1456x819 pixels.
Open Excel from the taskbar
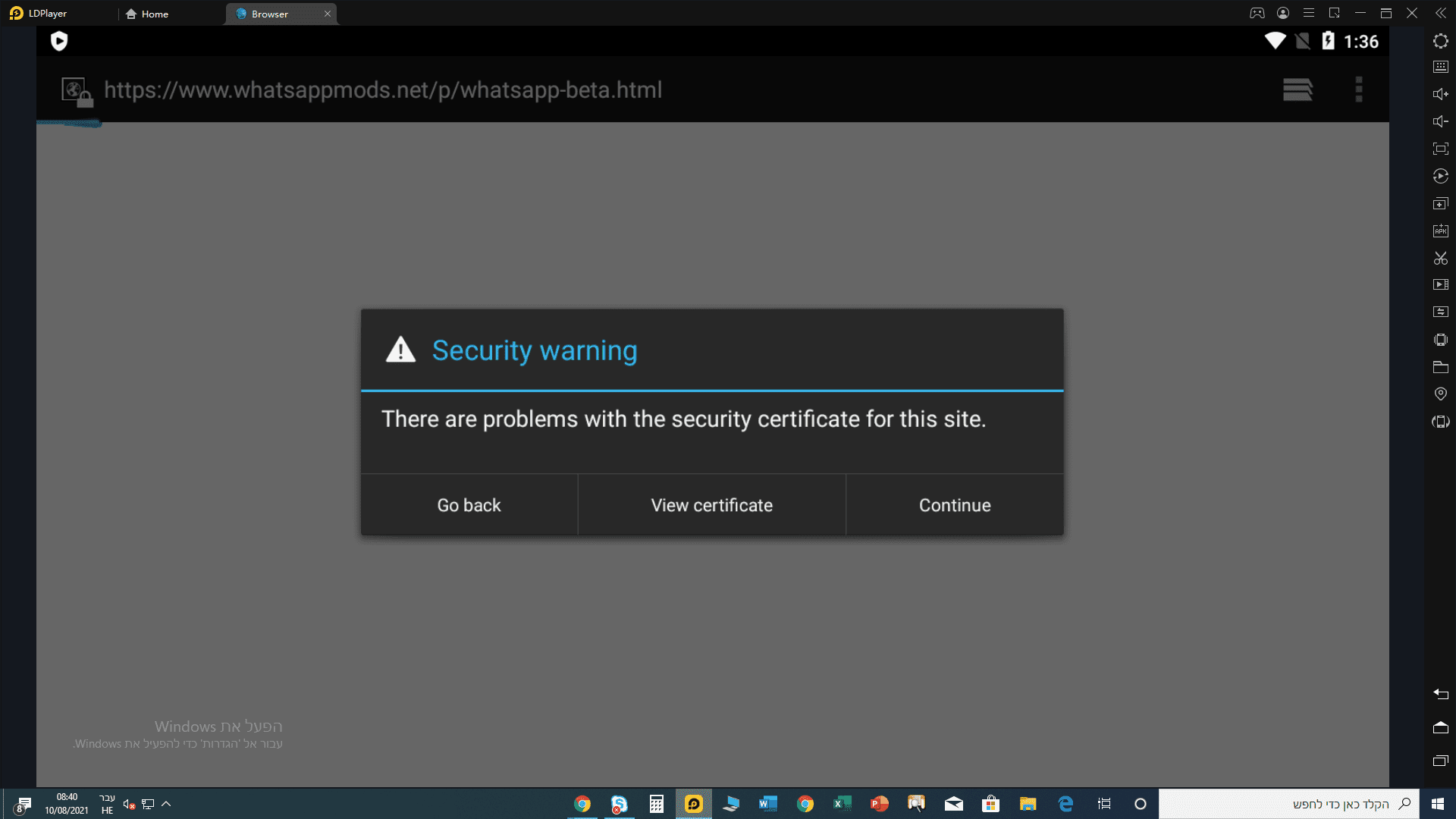point(842,804)
